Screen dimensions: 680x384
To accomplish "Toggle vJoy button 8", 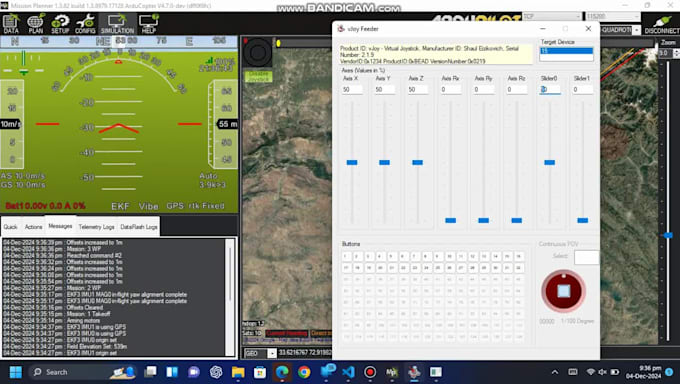I will (x=426, y=256).
